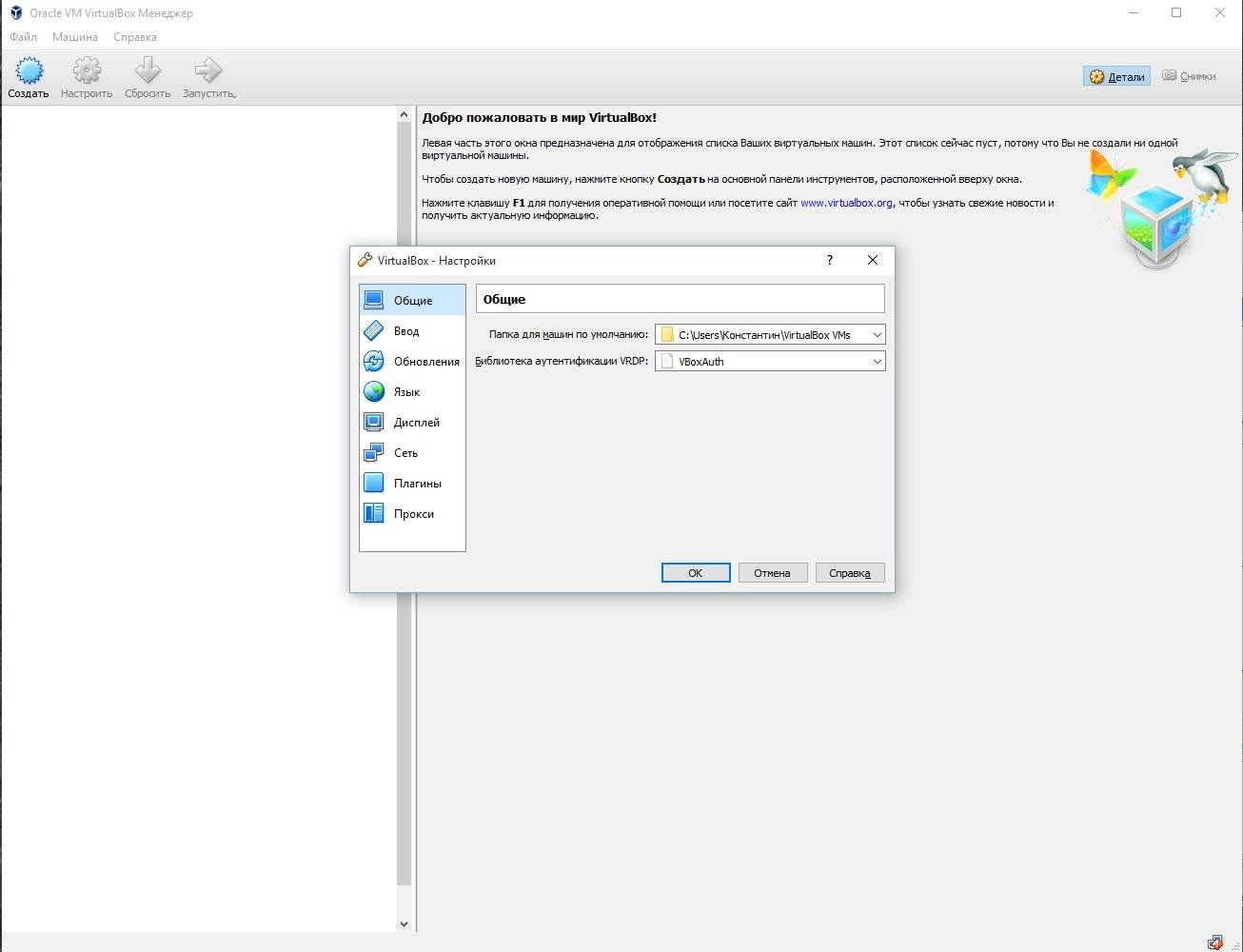The image size is (1243, 952).
Task: Select the Плагины icon
Action: click(x=374, y=483)
